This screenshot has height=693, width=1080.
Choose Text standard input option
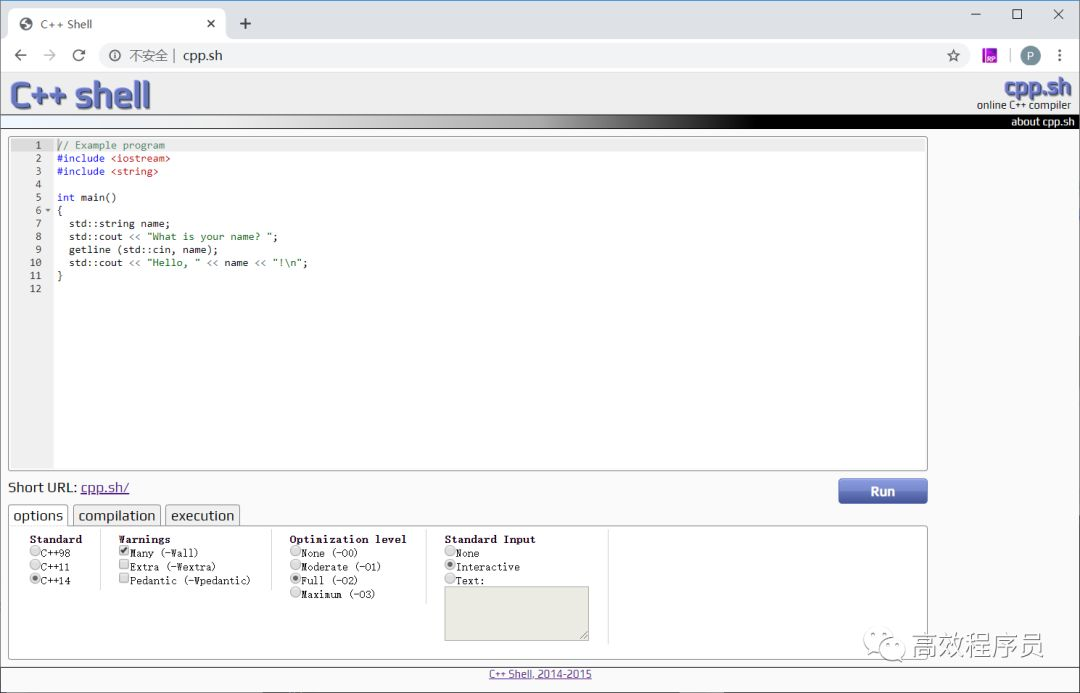[x=450, y=579]
